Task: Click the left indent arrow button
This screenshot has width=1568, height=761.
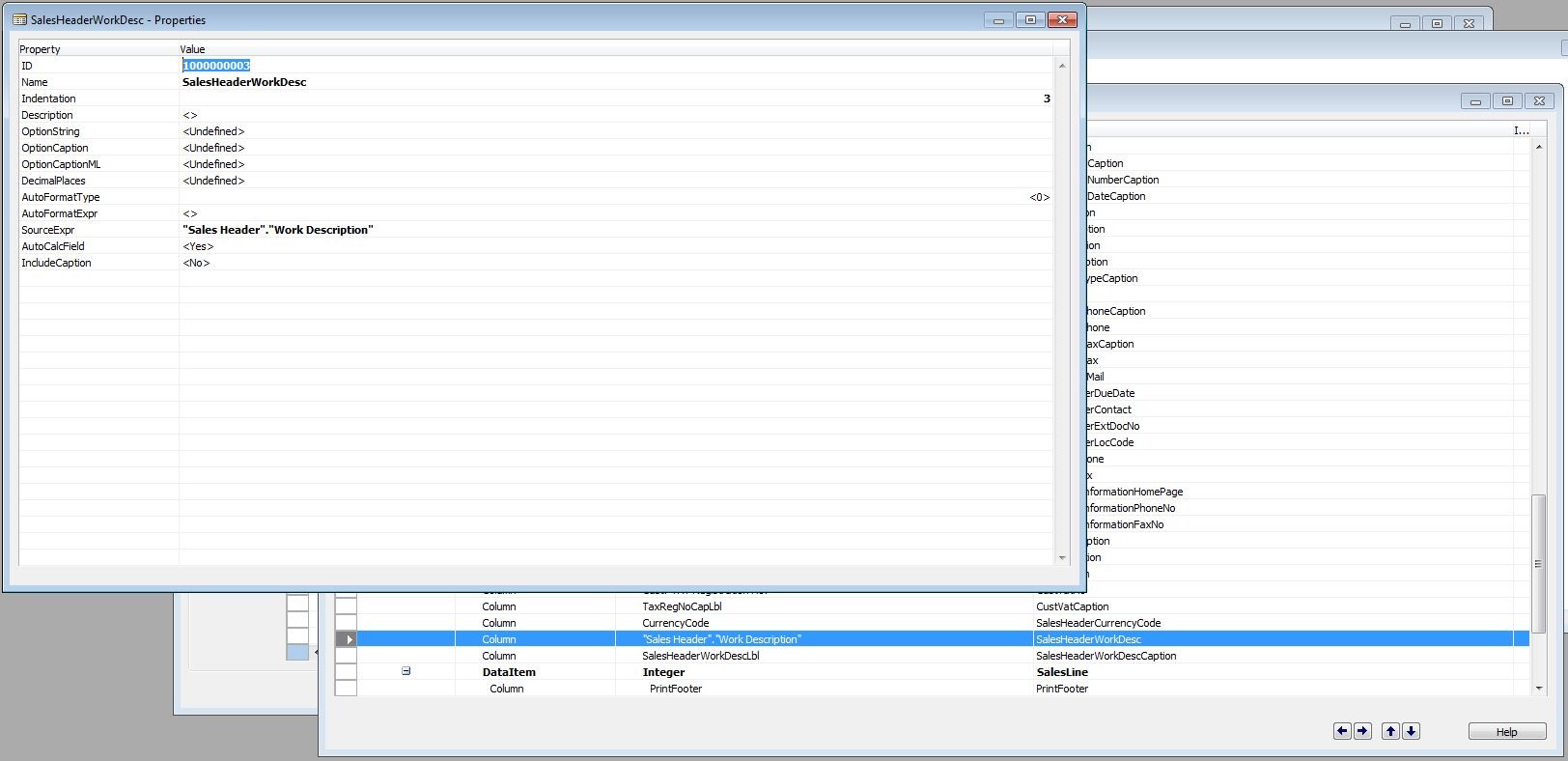Action: [x=1342, y=731]
